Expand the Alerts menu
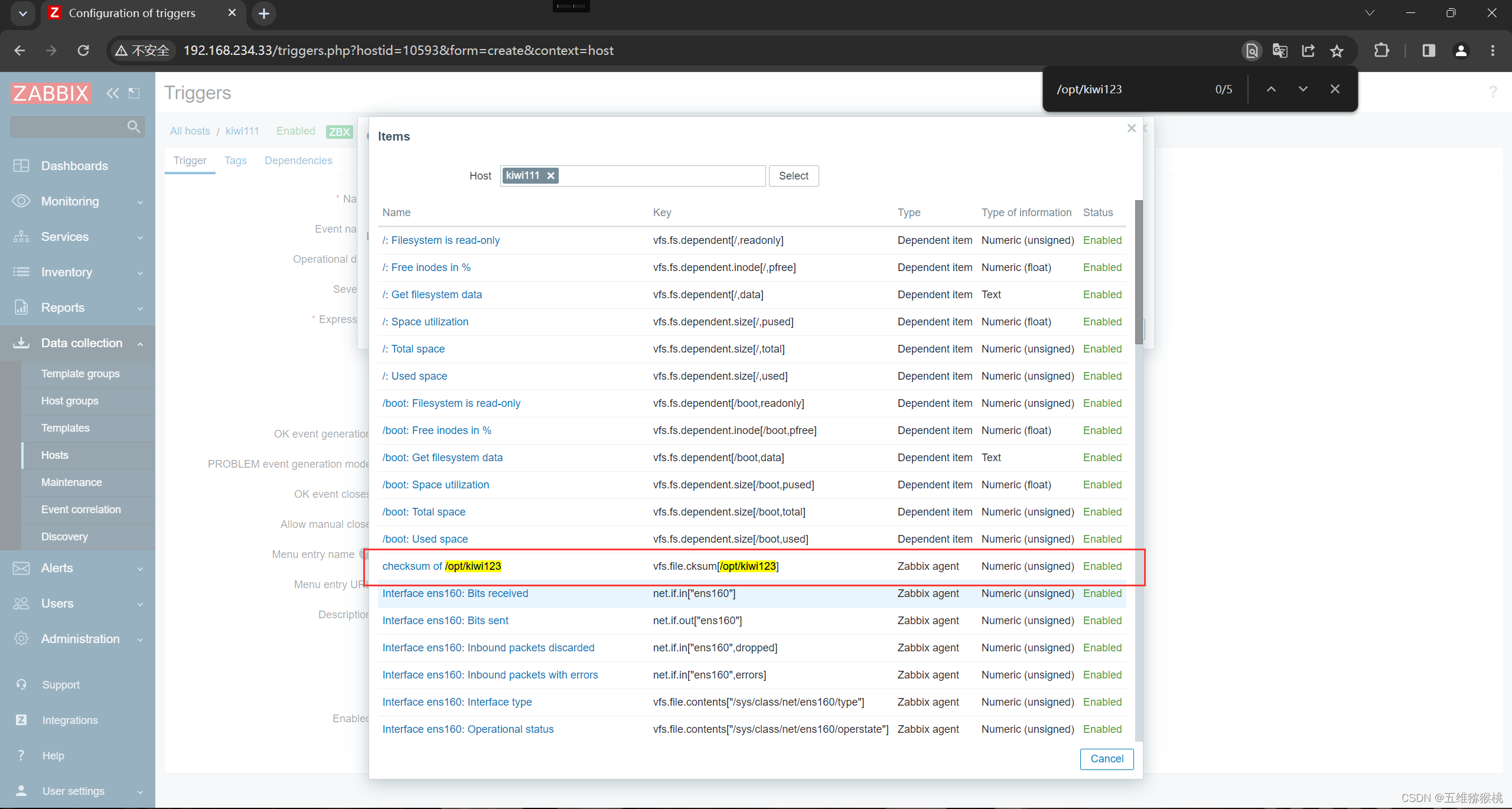Image resolution: width=1512 pixels, height=809 pixels. click(77, 568)
